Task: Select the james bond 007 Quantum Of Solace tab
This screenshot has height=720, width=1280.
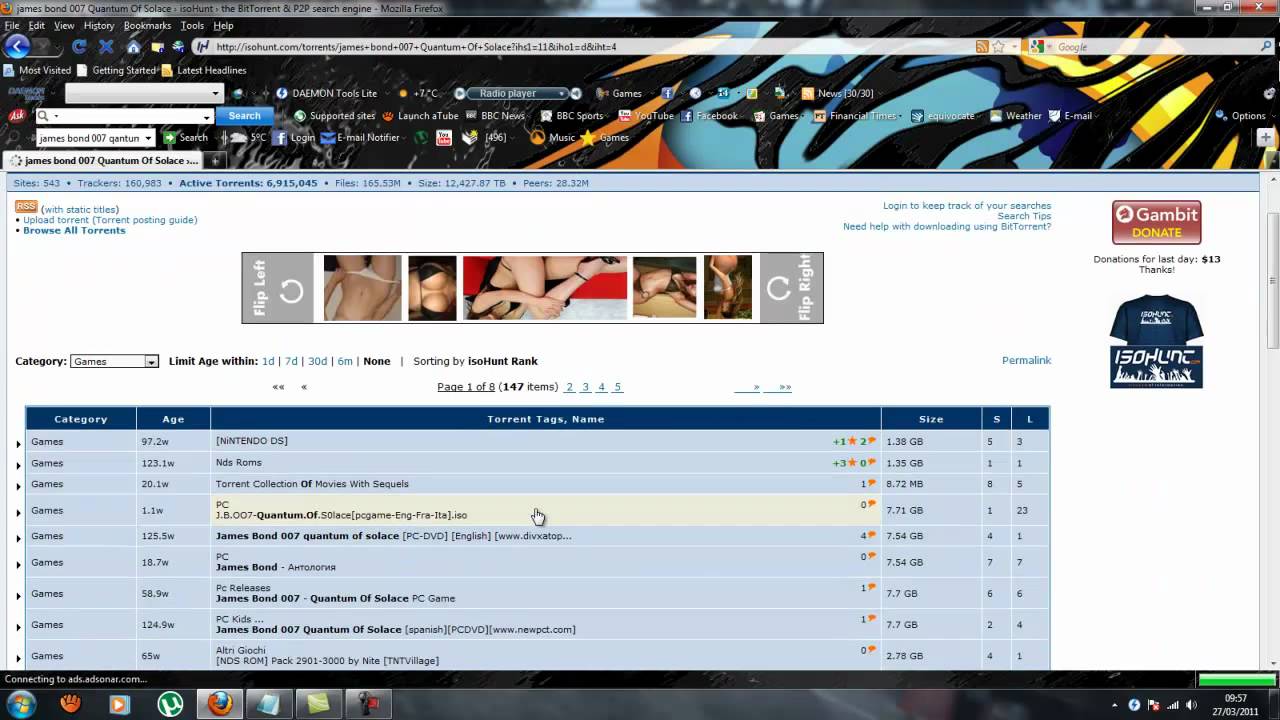Action: coord(101,160)
